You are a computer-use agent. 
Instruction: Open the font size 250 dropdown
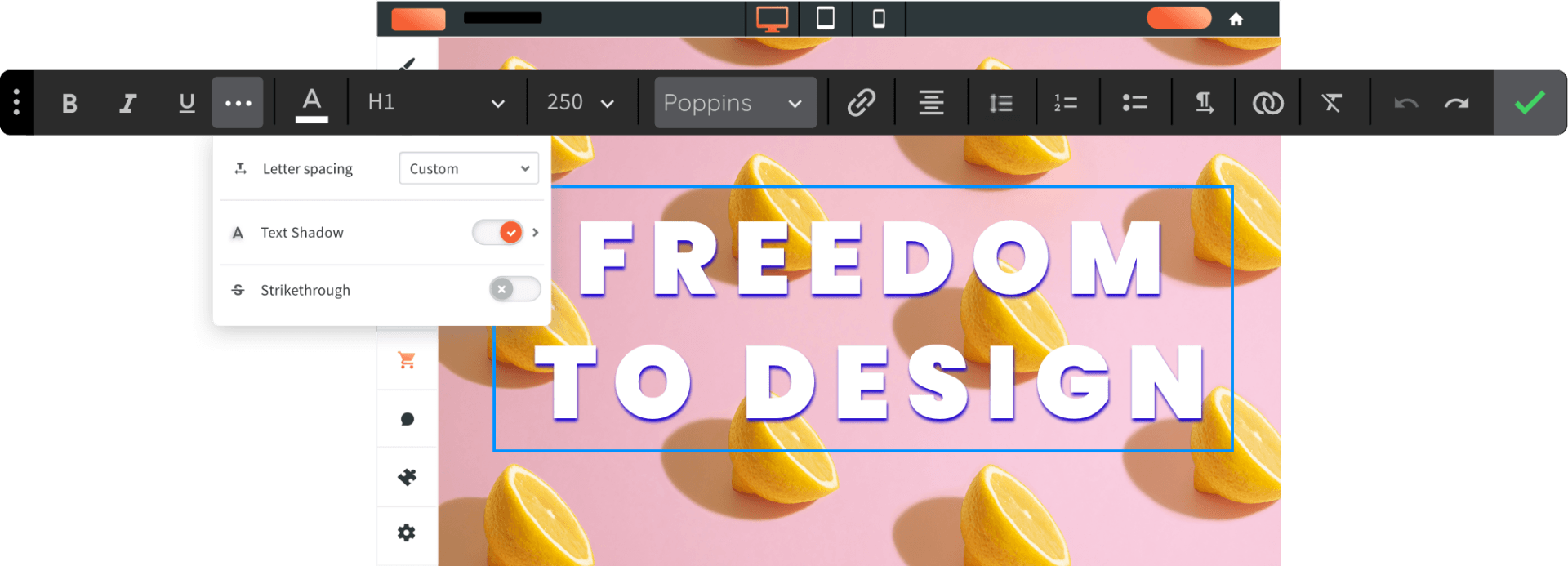click(580, 103)
